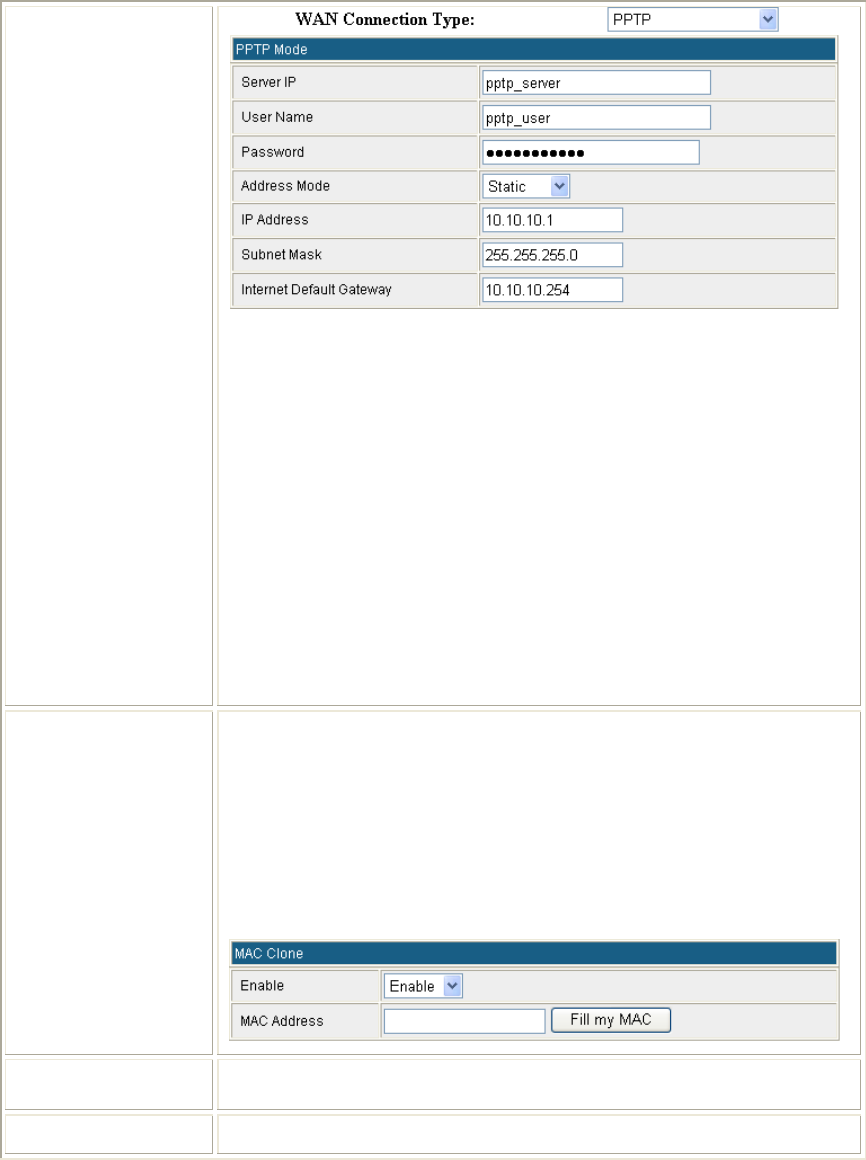The height and width of the screenshot is (1160, 866).
Task: Click the Internet Default Gateway label
Action: coord(316,289)
